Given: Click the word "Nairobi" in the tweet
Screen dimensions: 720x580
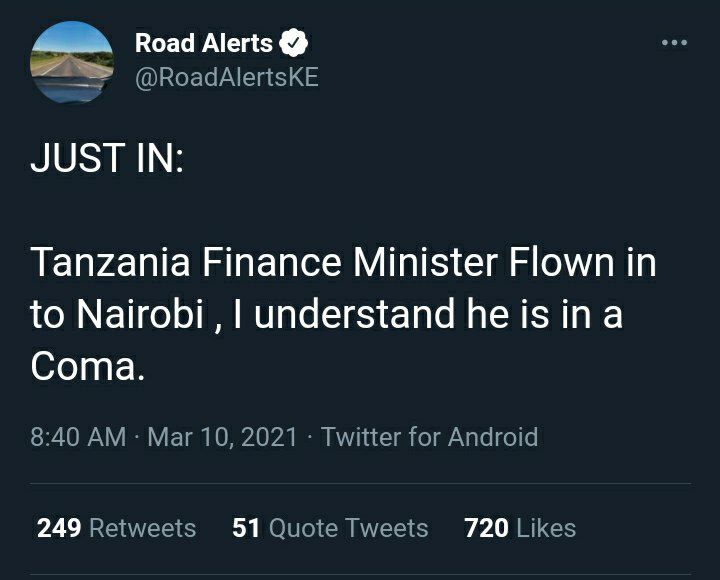Looking at the screenshot, I should click(140, 315).
